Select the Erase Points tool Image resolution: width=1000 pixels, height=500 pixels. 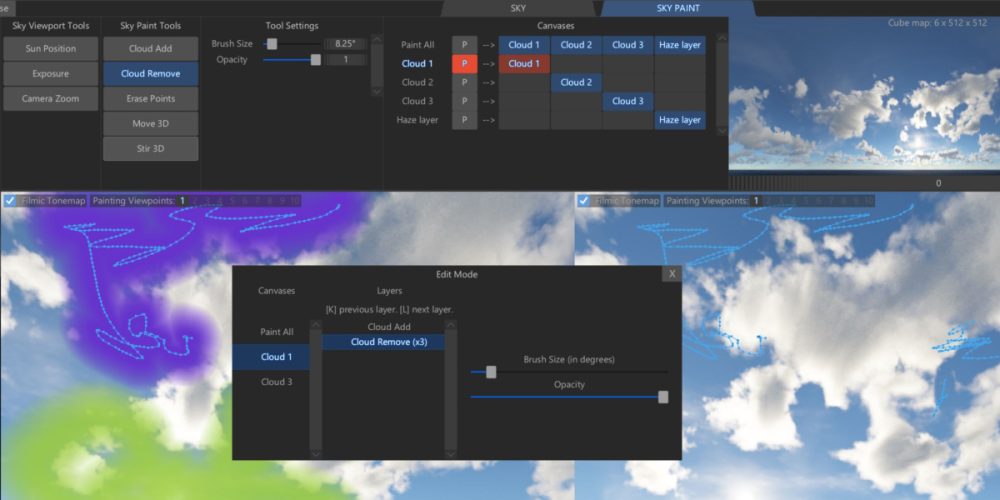click(150, 99)
